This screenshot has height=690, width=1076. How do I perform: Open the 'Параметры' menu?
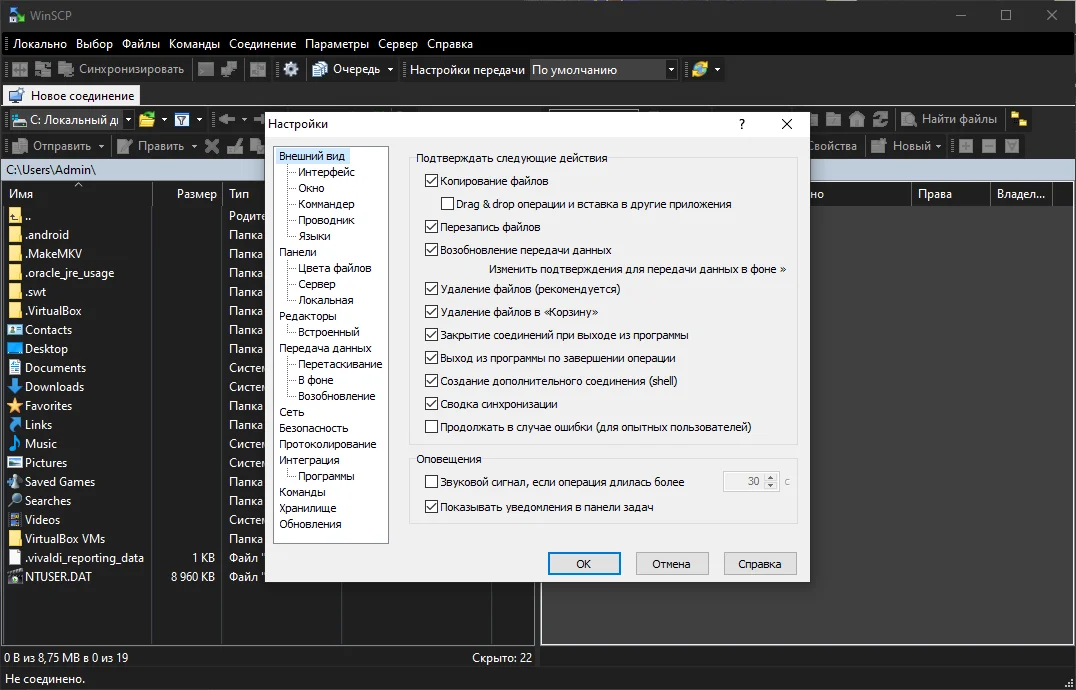337,44
